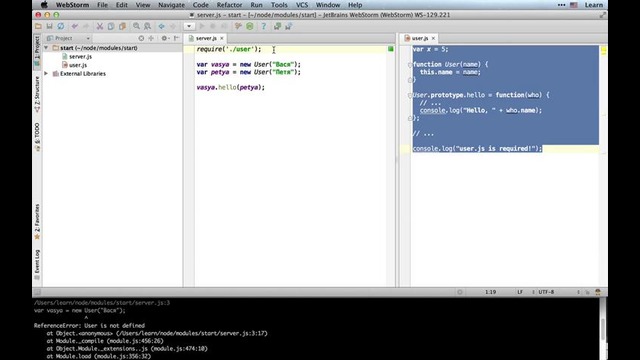
Task: Open the Tools menu
Action: 279,5
